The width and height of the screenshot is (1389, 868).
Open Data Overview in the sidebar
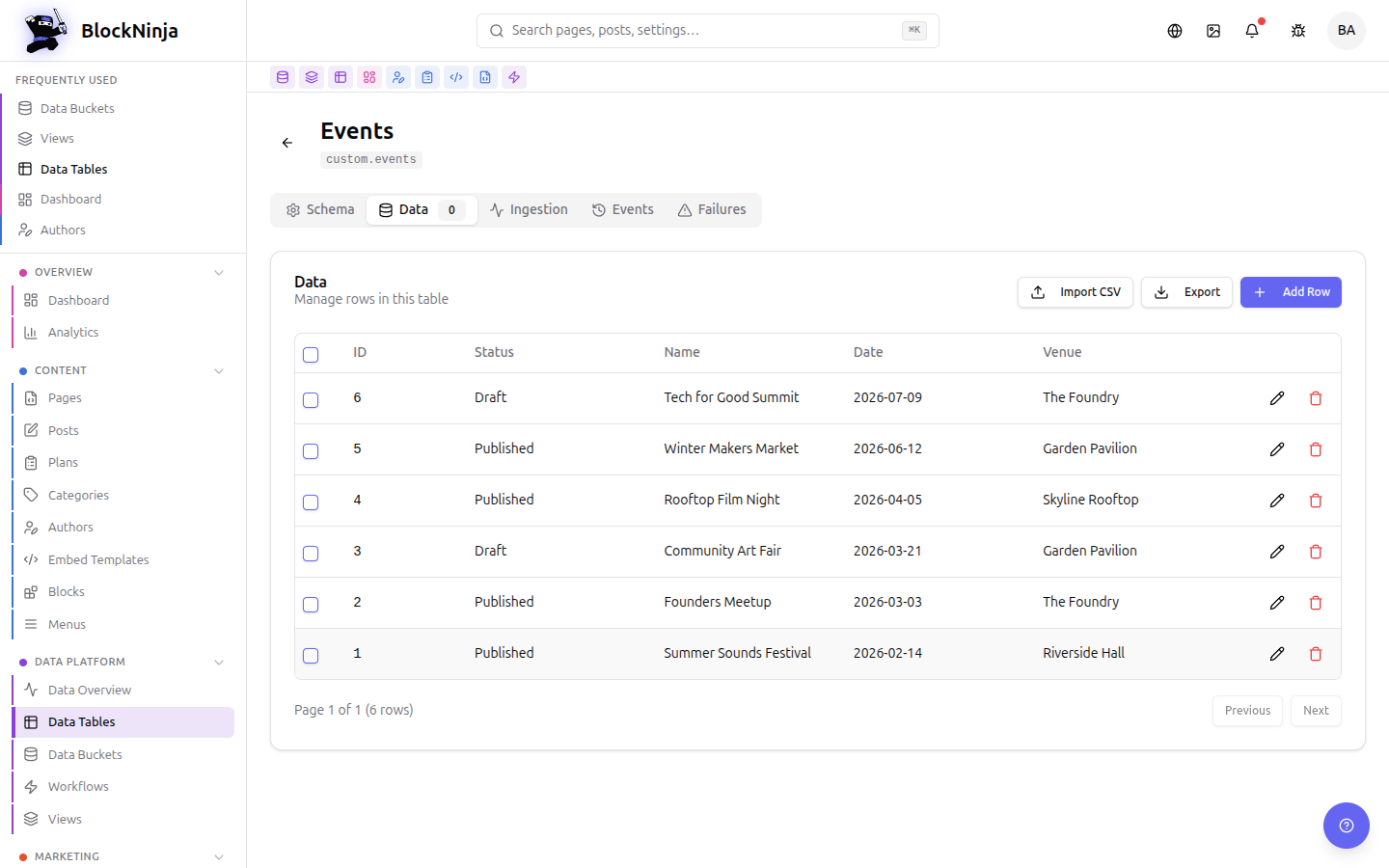tap(123, 691)
